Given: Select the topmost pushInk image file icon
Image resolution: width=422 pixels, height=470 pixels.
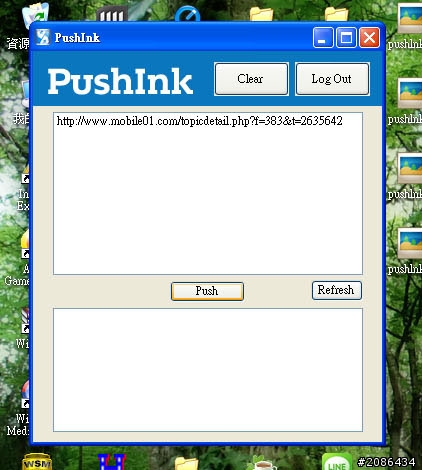Looking at the screenshot, I should [410, 18].
